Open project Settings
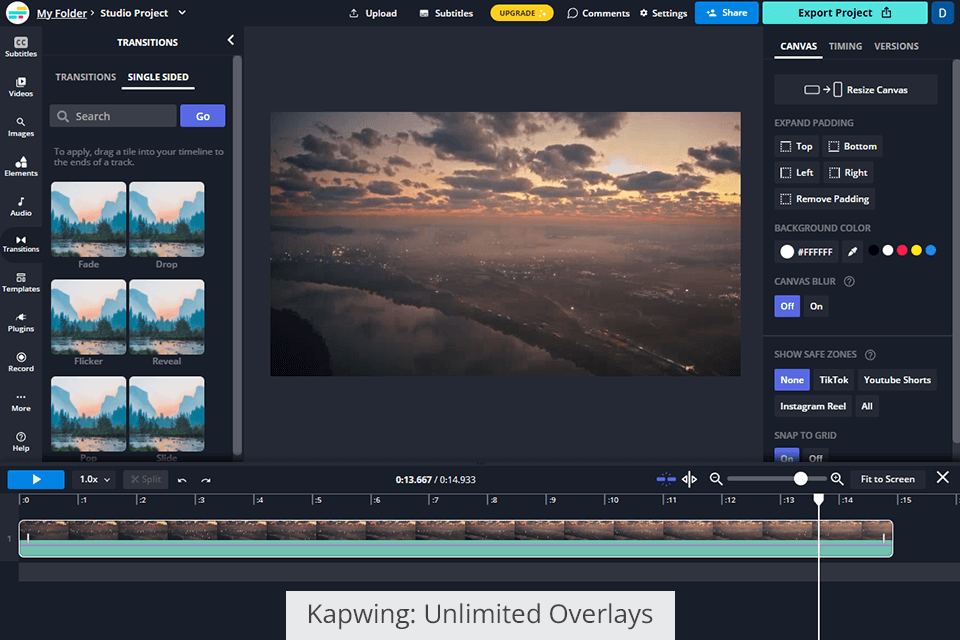This screenshot has height=640, width=960. coord(664,13)
